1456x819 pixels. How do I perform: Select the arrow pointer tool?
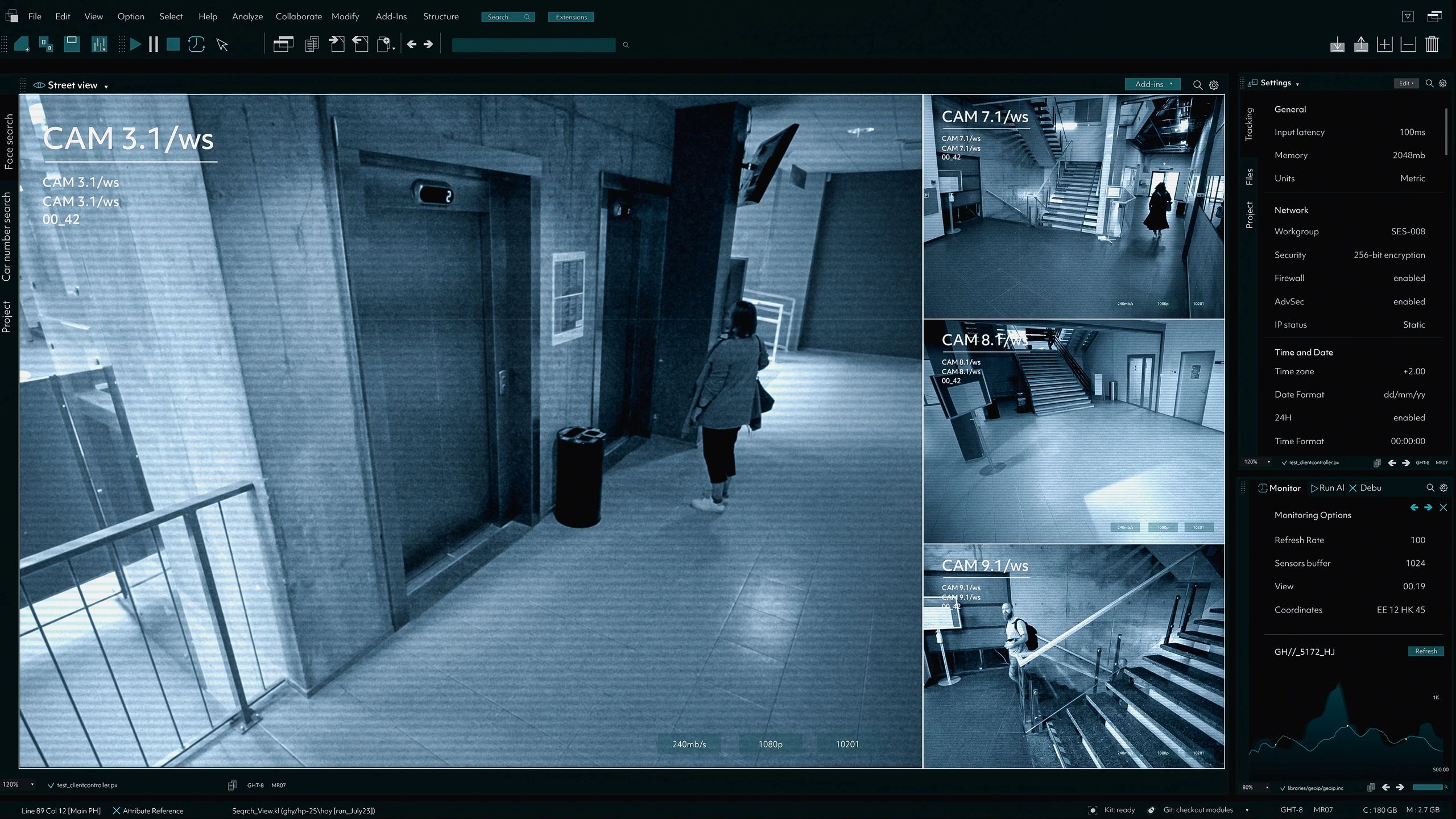click(222, 45)
